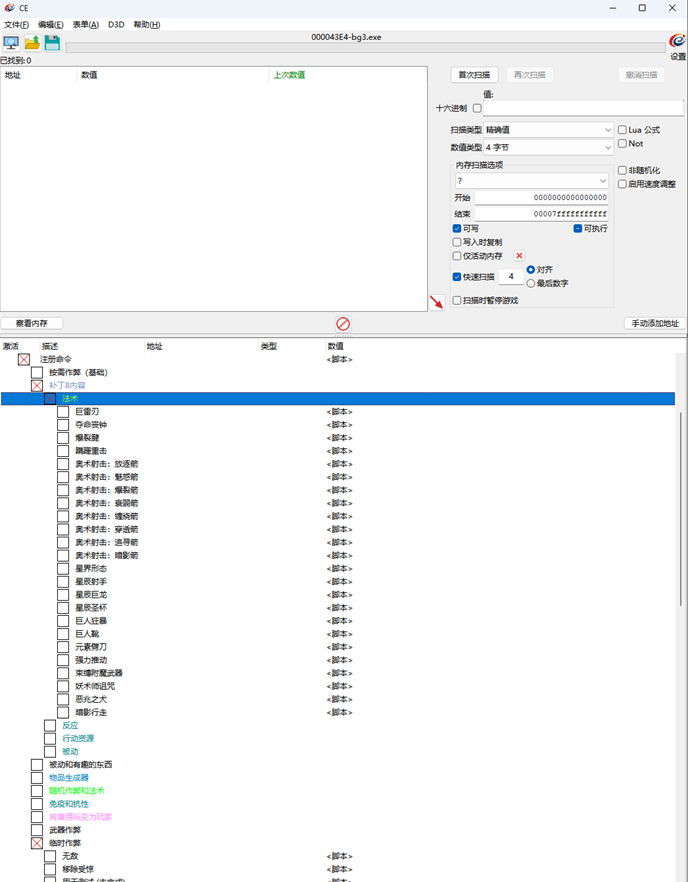Enable the 启用速度调整 checkbox
Screen dimensions: 688x882
pyautogui.click(x=622, y=184)
